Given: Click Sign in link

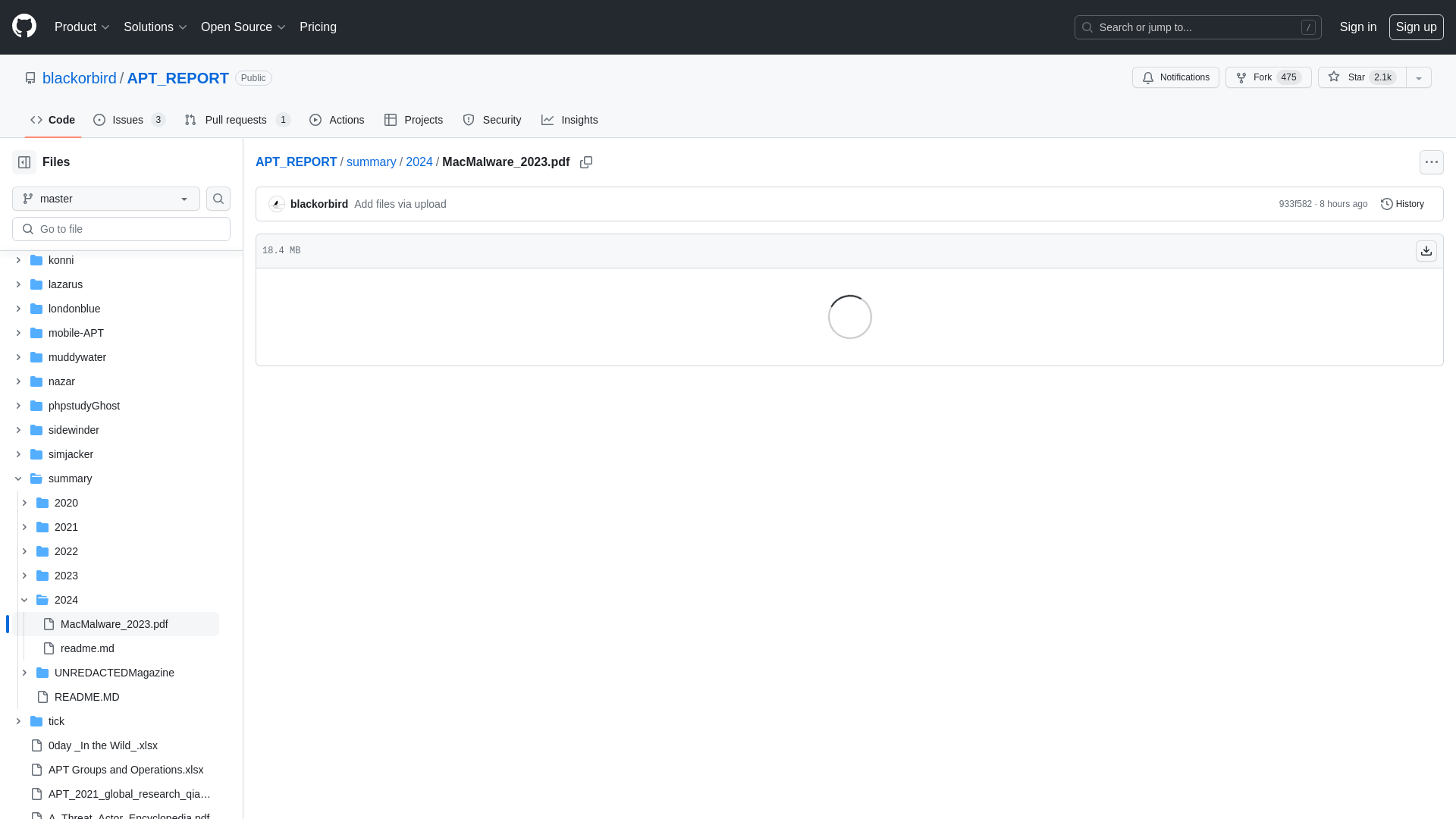Looking at the screenshot, I should tap(1357, 27).
